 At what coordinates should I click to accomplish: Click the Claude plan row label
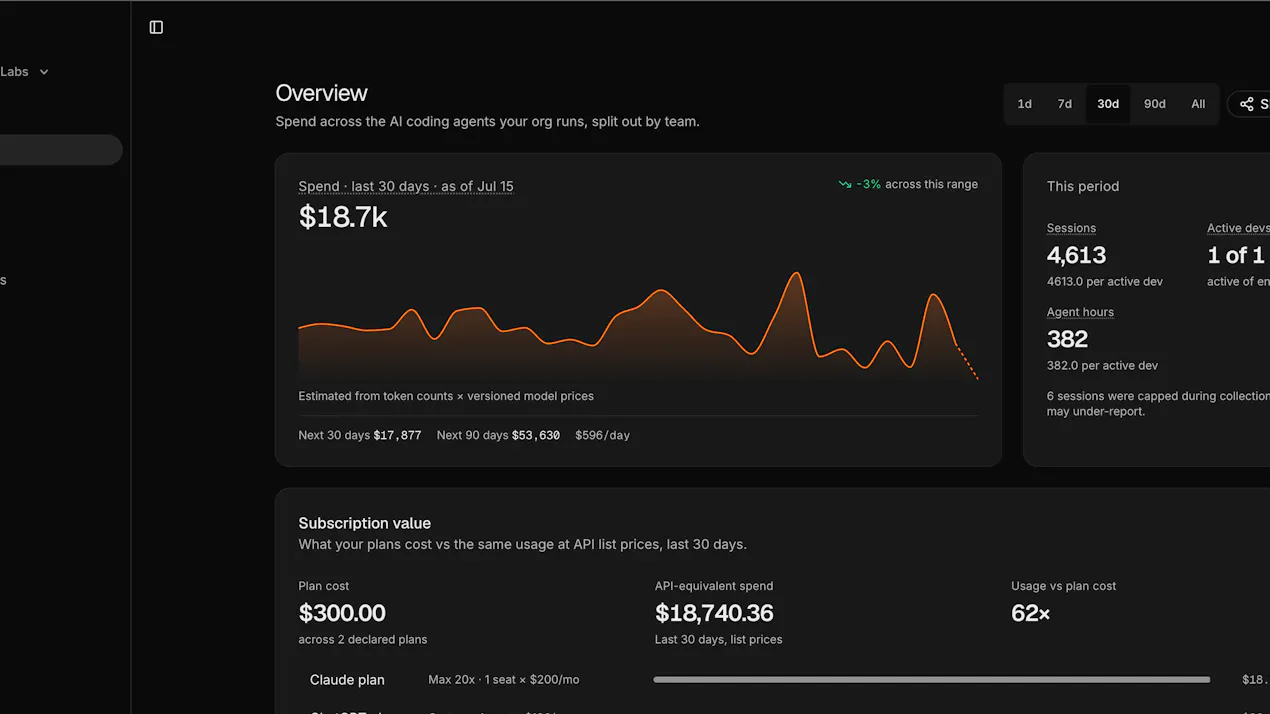[347, 680]
